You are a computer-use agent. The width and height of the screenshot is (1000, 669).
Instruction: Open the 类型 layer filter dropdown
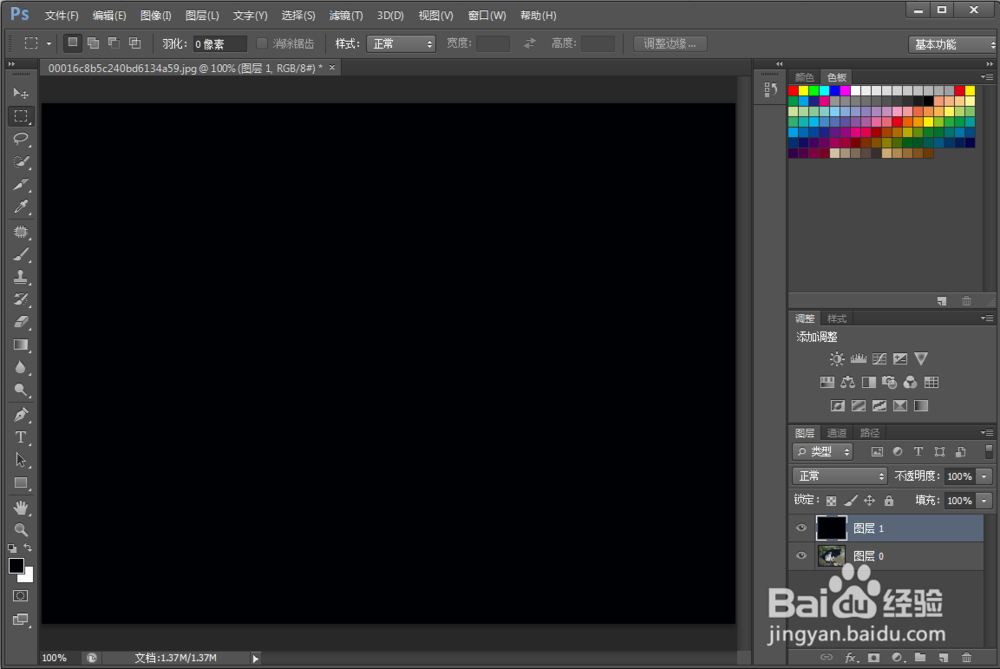tap(823, 452)
